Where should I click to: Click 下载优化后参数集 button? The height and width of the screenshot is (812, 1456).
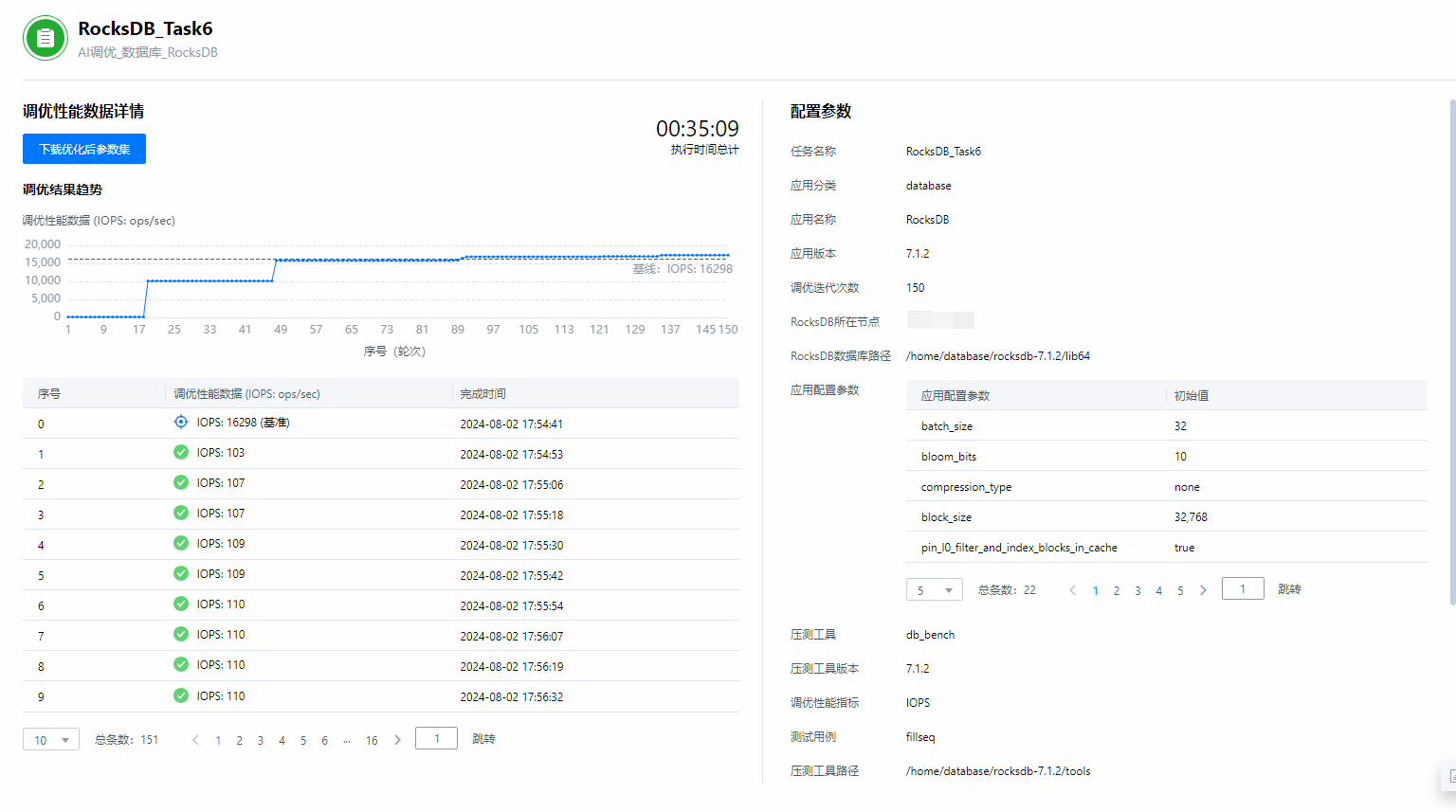click(84, 149)
